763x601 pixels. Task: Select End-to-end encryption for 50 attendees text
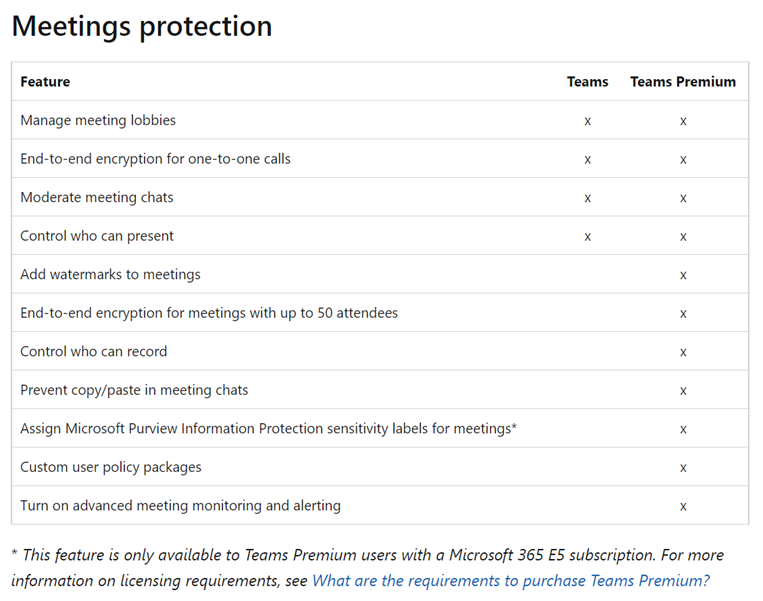click(209, 313)
